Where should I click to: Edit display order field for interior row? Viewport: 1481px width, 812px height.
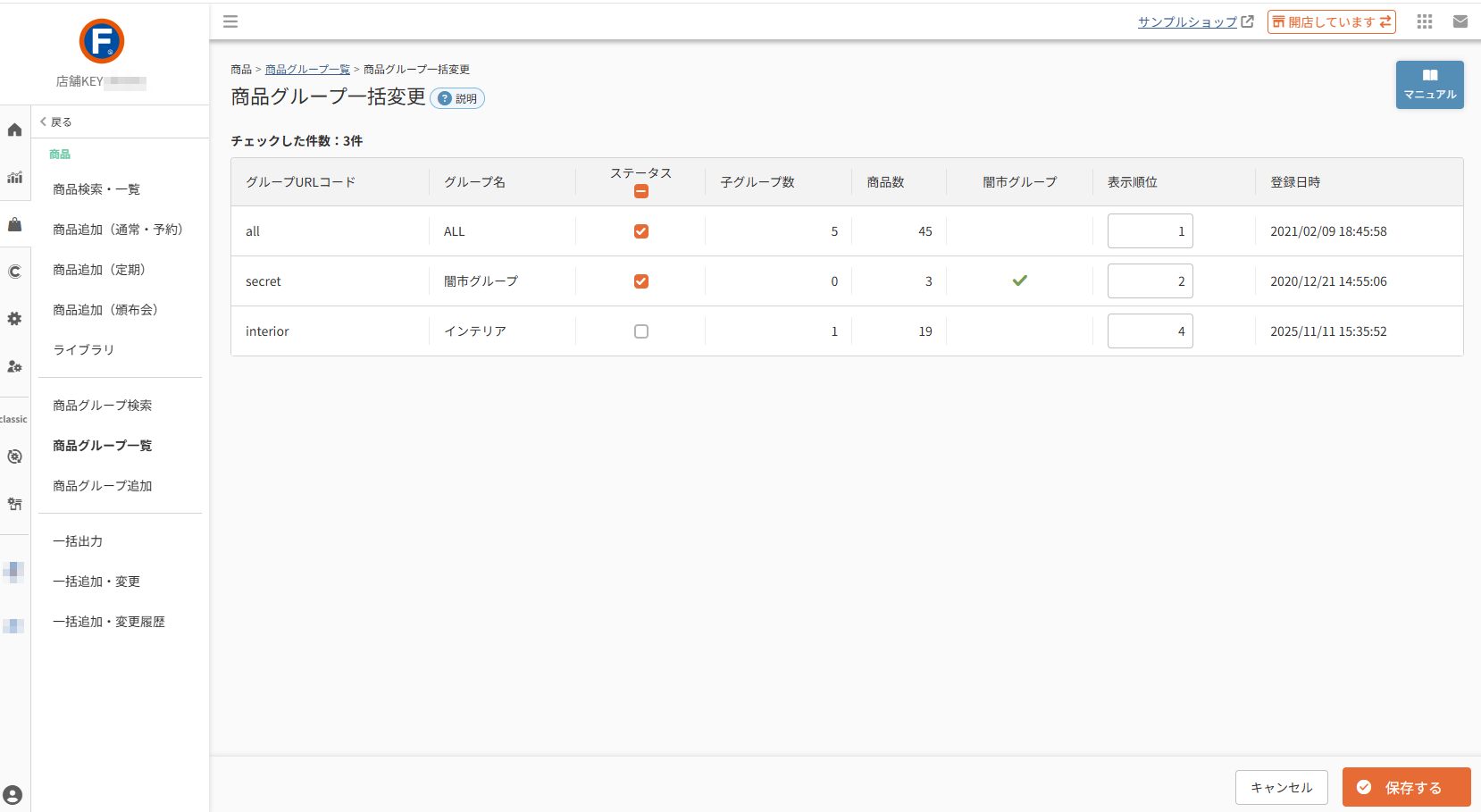(1150, 331)
